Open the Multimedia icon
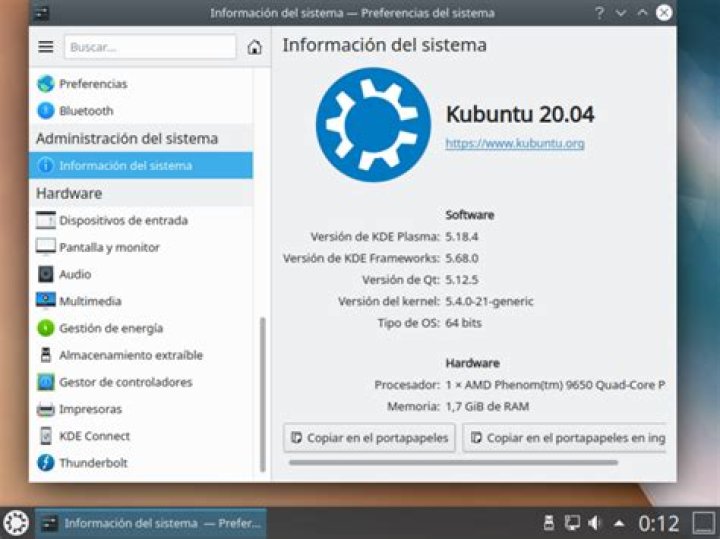 click(x=45, y=301)
